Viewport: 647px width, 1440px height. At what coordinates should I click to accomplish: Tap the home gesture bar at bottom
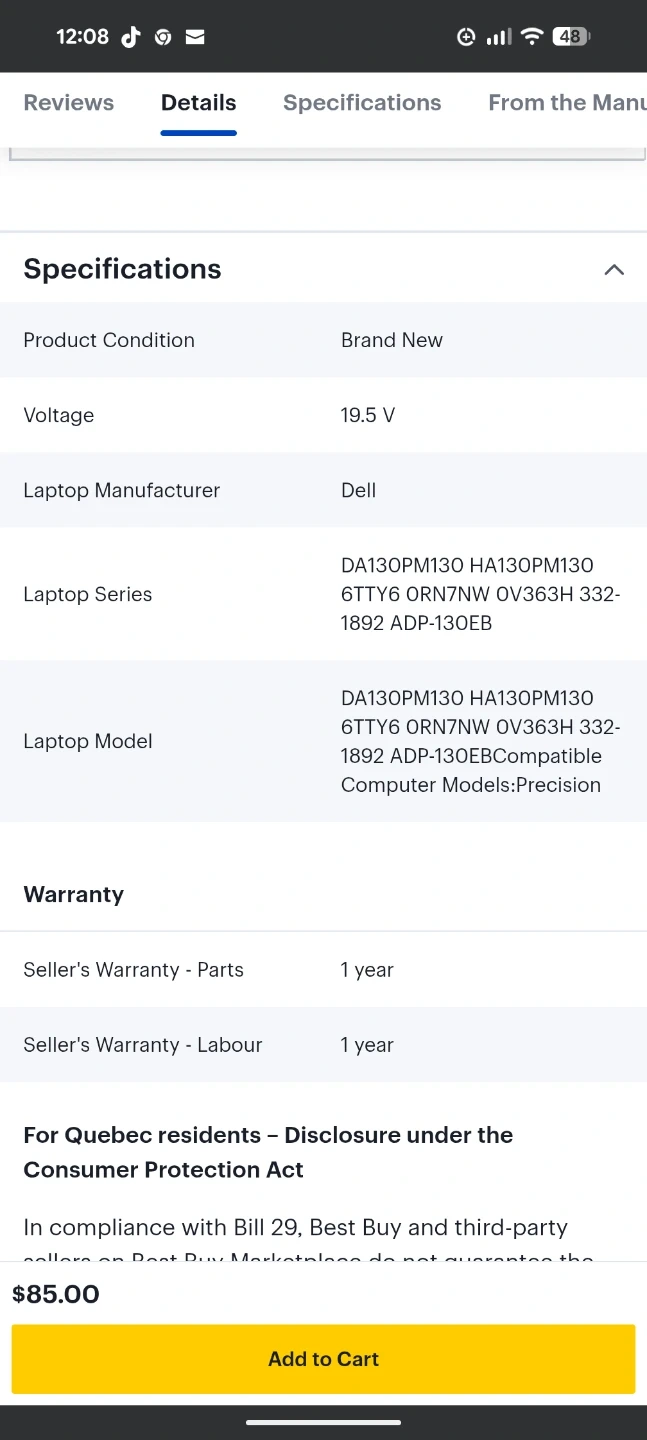[x=323, y=1422]
